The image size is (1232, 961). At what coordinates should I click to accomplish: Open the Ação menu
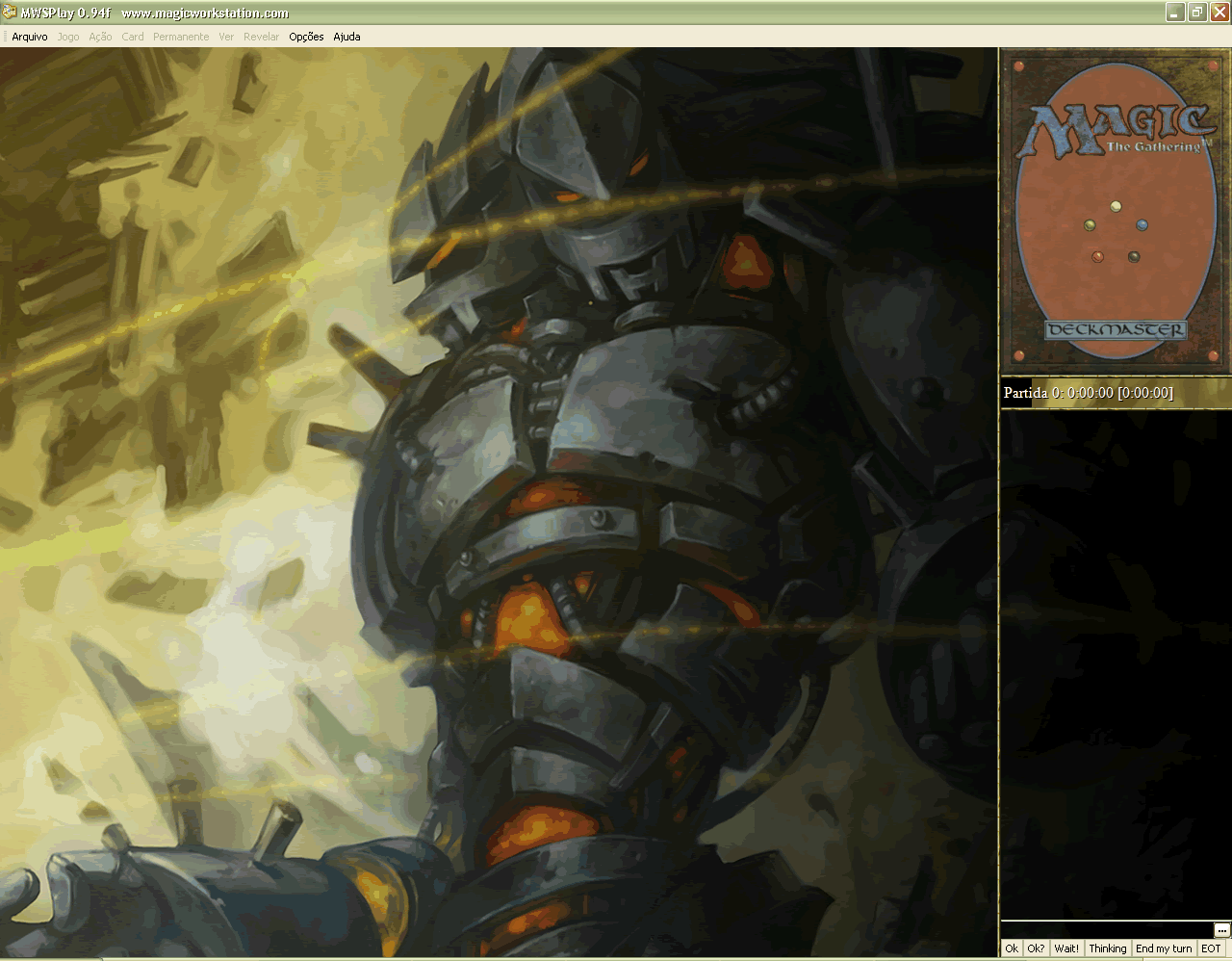pyautogui.click(x=100, y=37)
